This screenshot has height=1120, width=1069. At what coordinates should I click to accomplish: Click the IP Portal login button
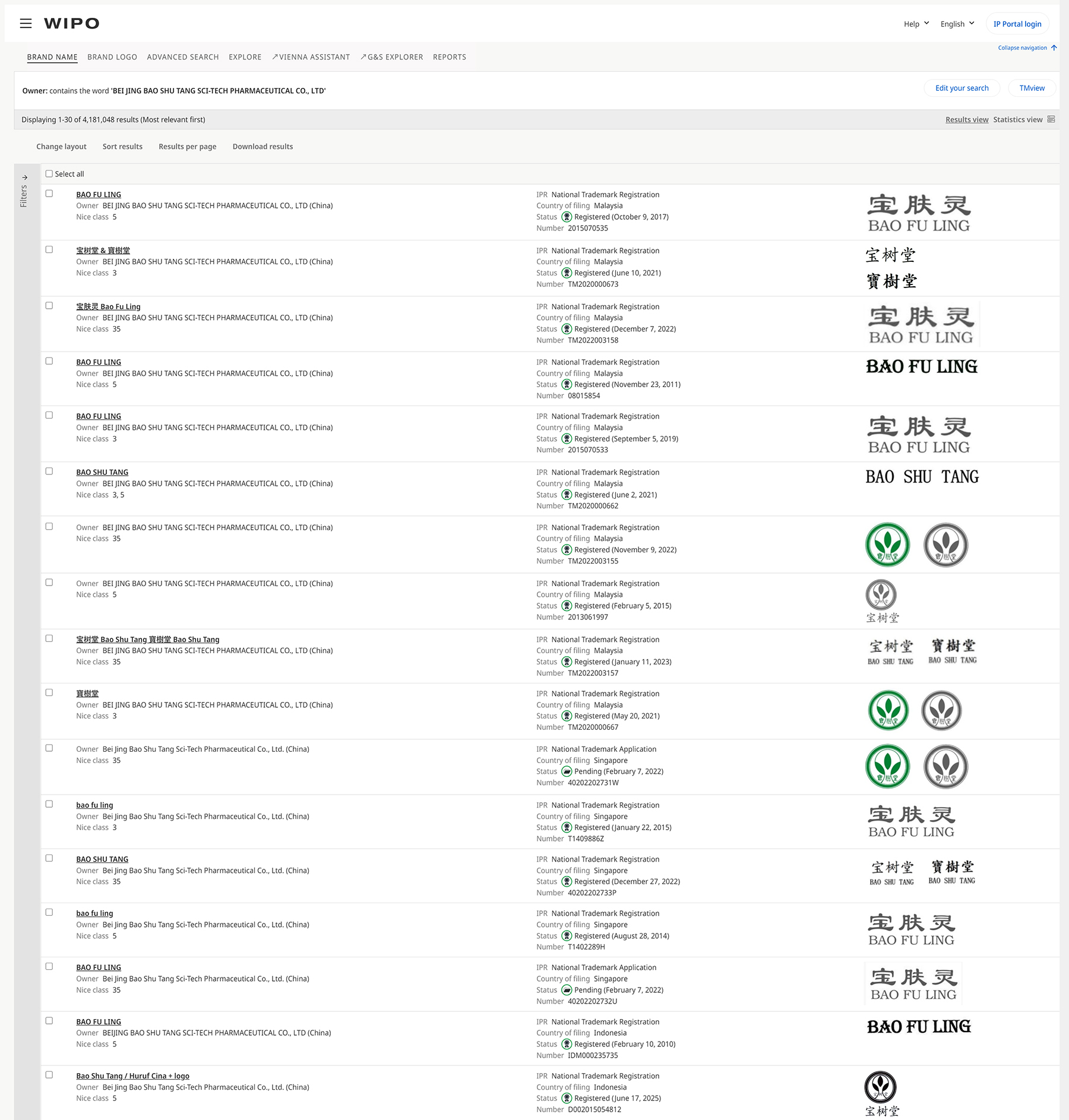pos(1017,24)
